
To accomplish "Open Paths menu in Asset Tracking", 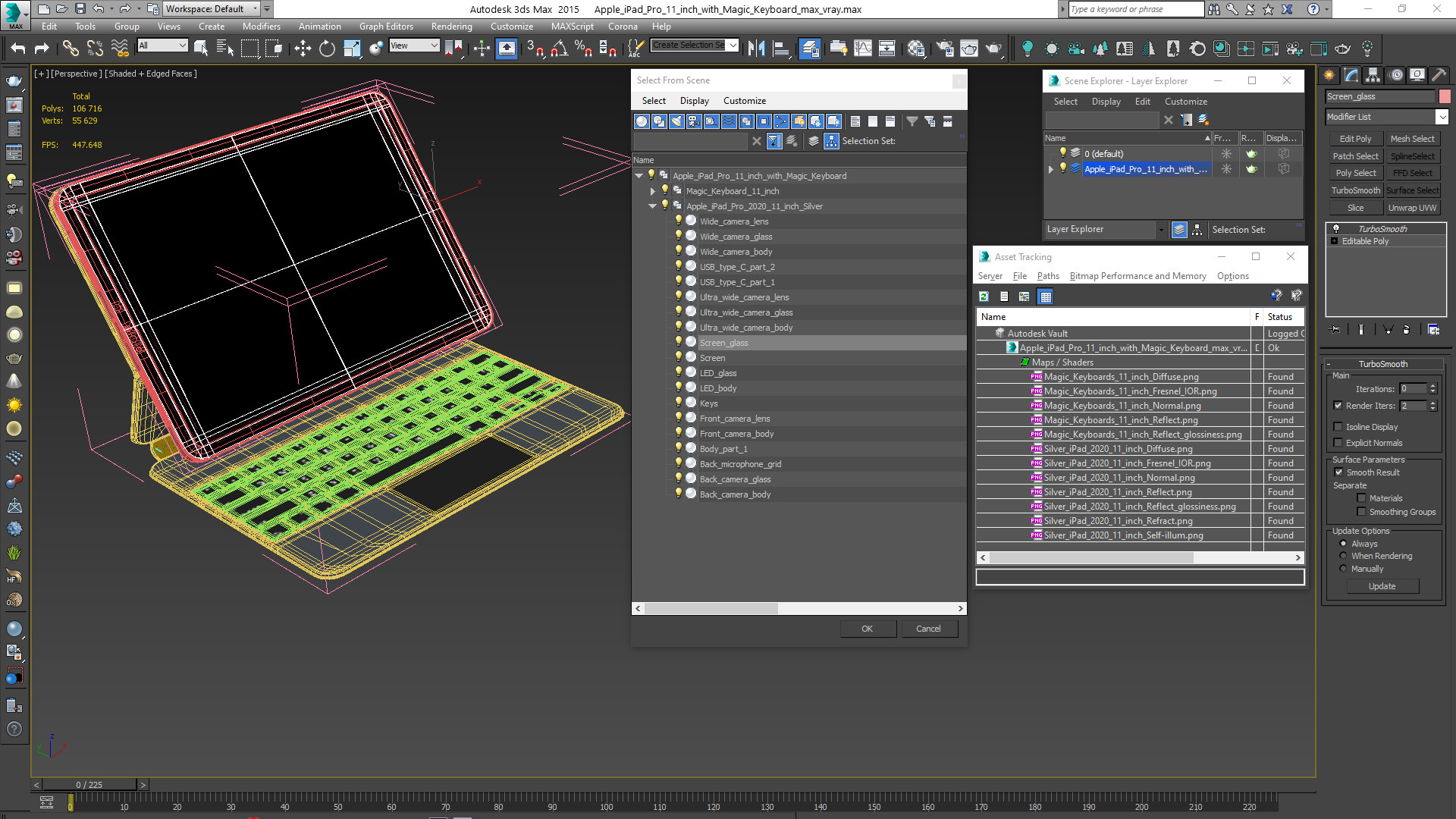I will [x=1048, y=276].
